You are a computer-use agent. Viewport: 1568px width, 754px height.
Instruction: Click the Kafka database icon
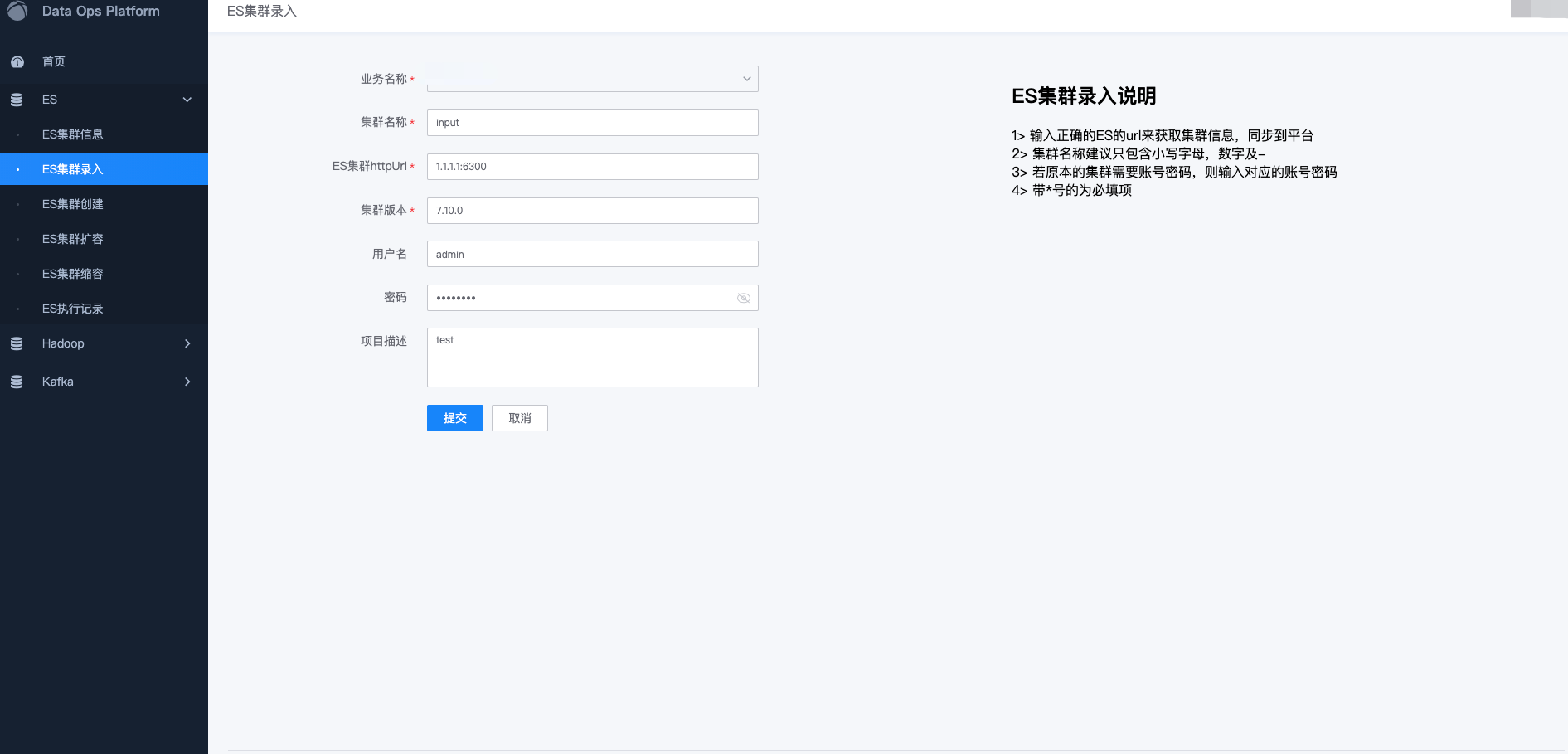coord(17,382)
